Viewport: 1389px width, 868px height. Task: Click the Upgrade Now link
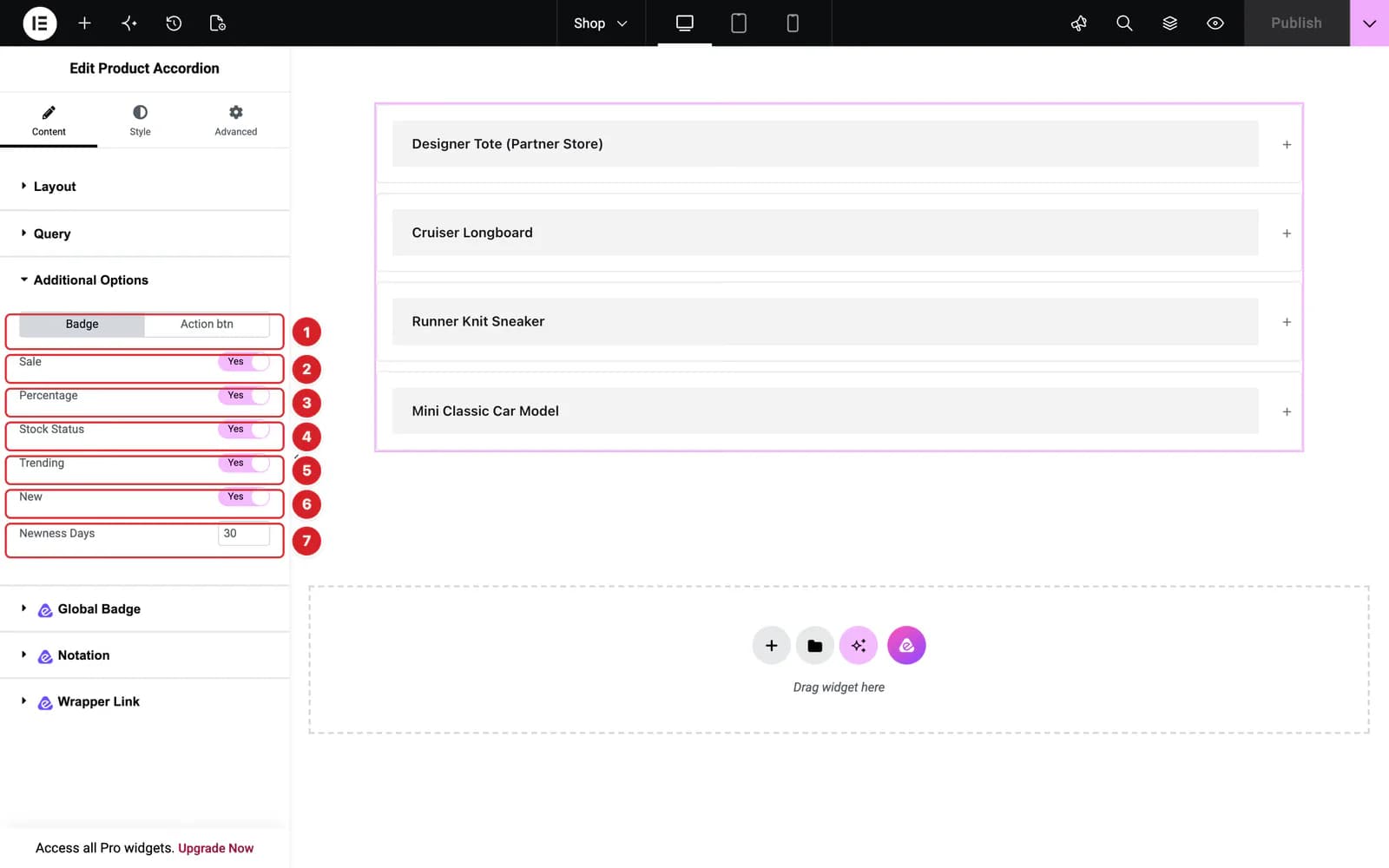[x=215, y=849]
